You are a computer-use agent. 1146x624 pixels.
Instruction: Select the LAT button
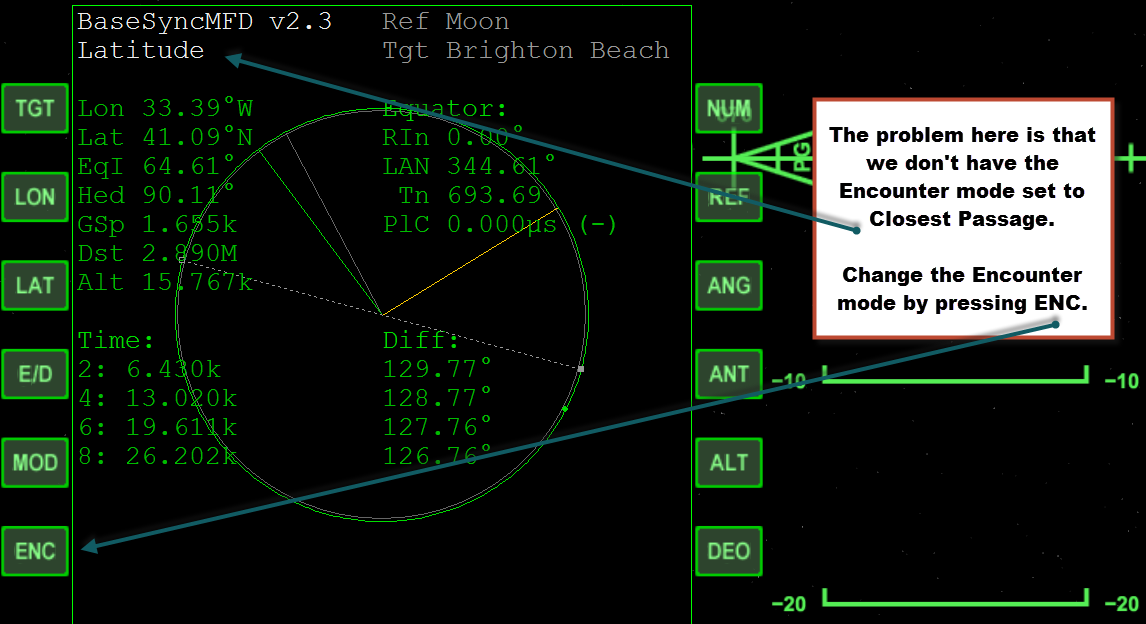click(35, 285)
